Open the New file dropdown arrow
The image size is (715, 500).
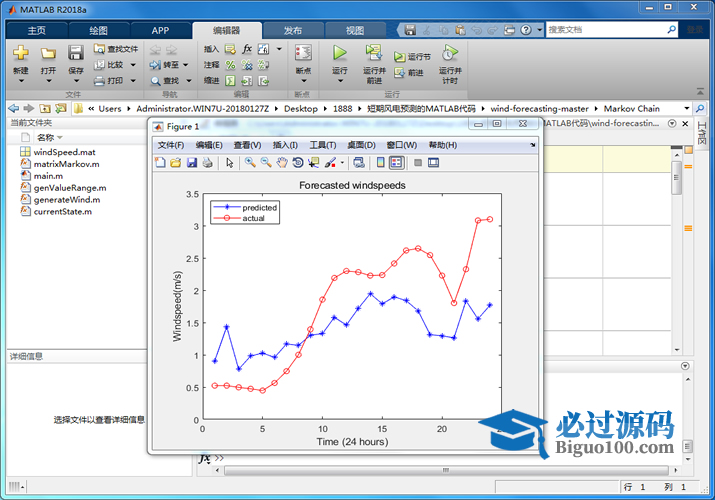coord(21,82)
